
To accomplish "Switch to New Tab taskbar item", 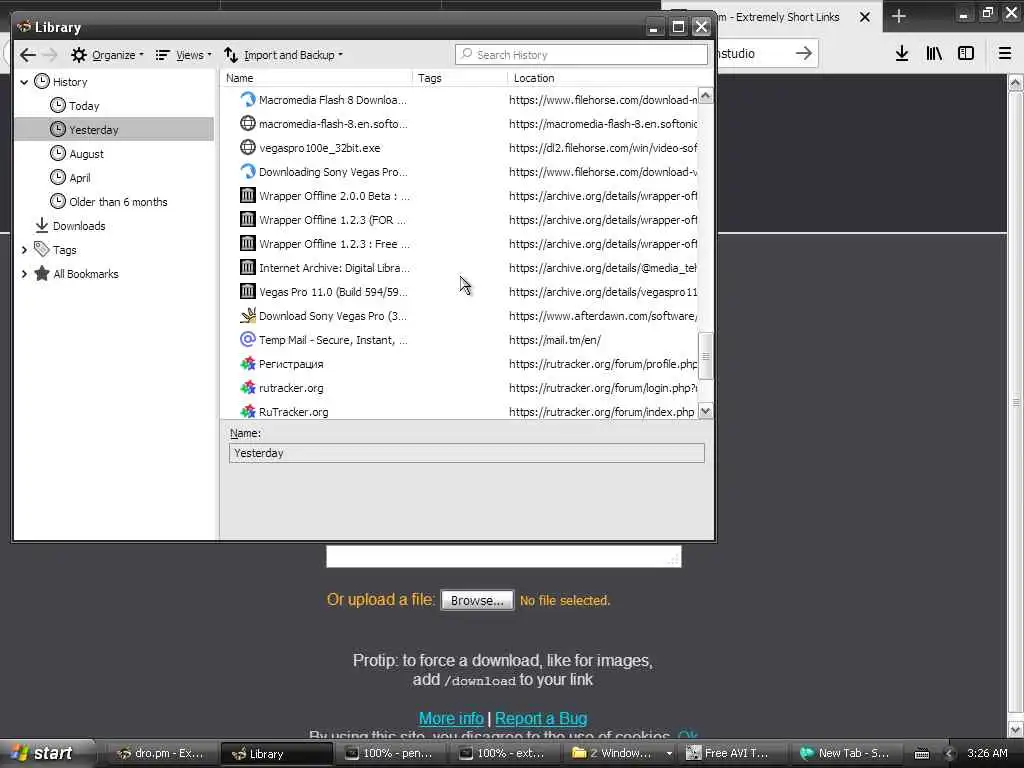I will coord(847,753).
